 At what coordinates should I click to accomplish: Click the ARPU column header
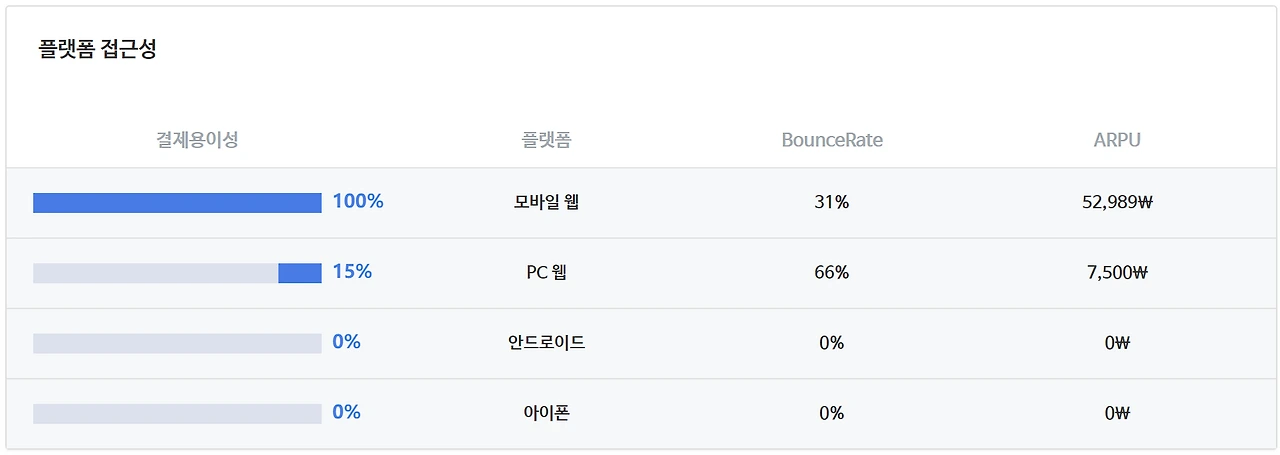pos(1117,140)
